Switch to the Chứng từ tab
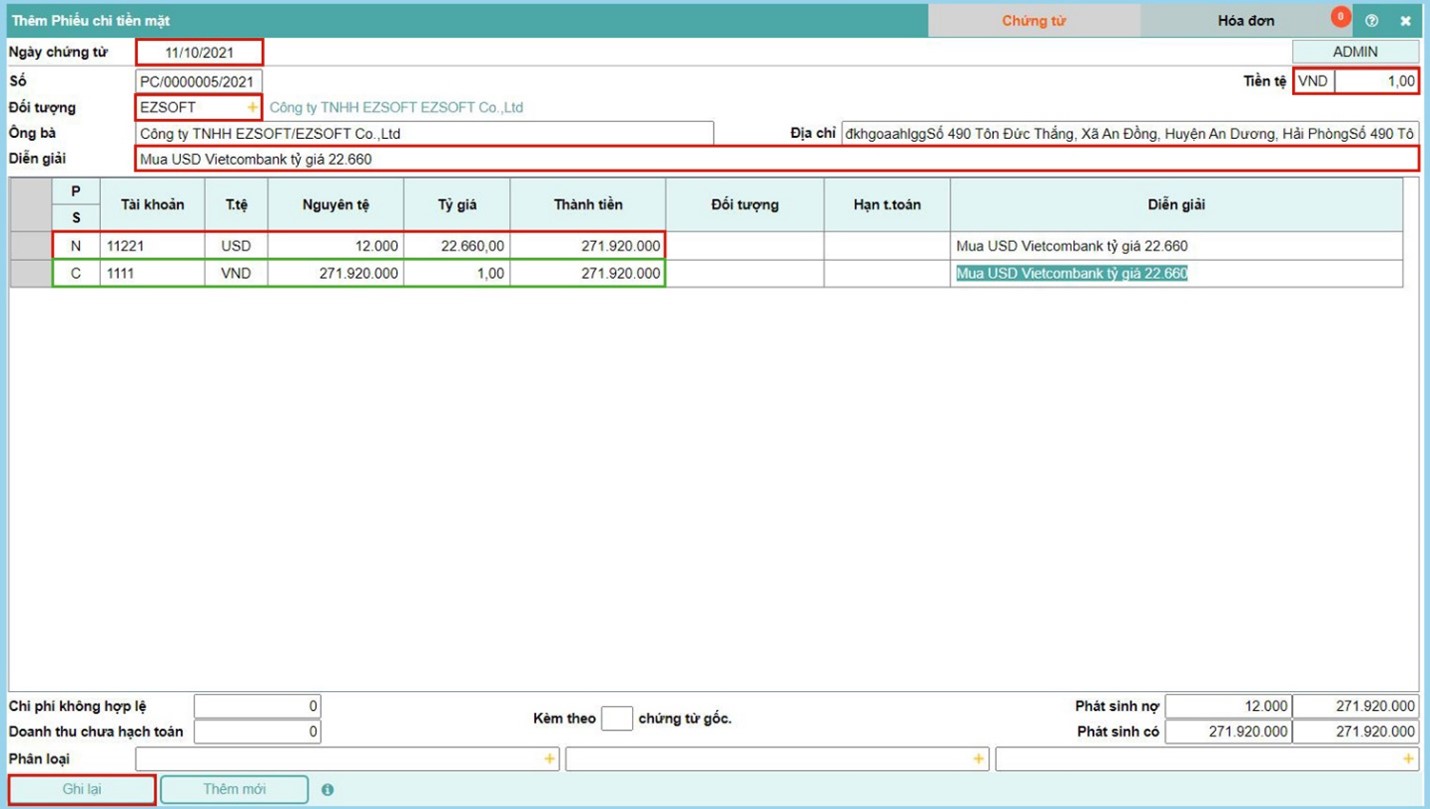Screen dimensions: 1430x809 [x=1033, y=21]
